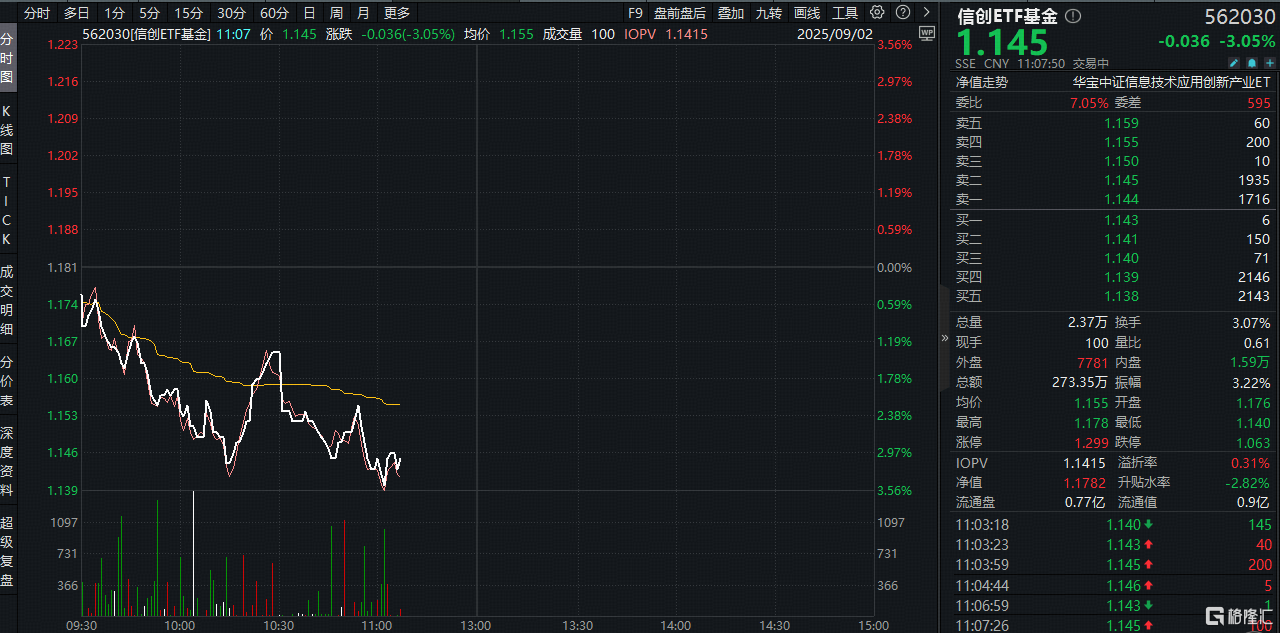Click the 卖五 price 1.159
Image resolution: width=1280 pixels, height=633 pixels.
point(1121,123)
